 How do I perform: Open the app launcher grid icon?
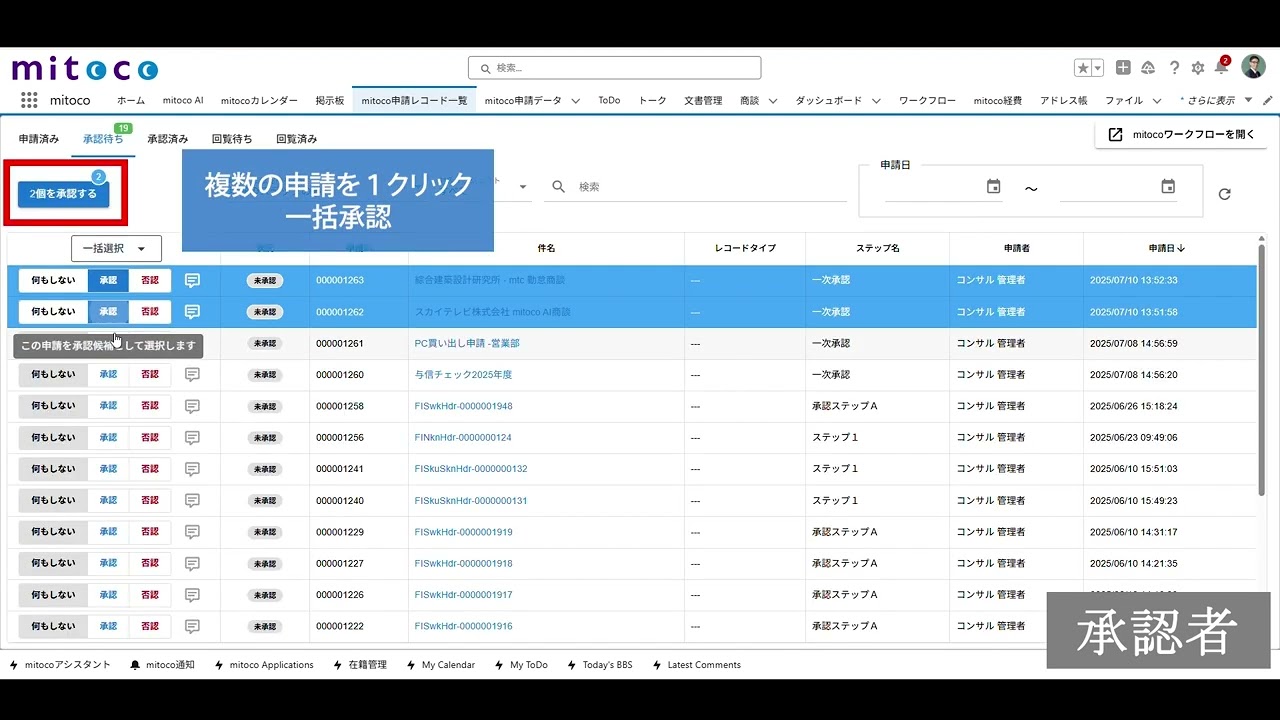pyautogui.click(x=29, y=100)
